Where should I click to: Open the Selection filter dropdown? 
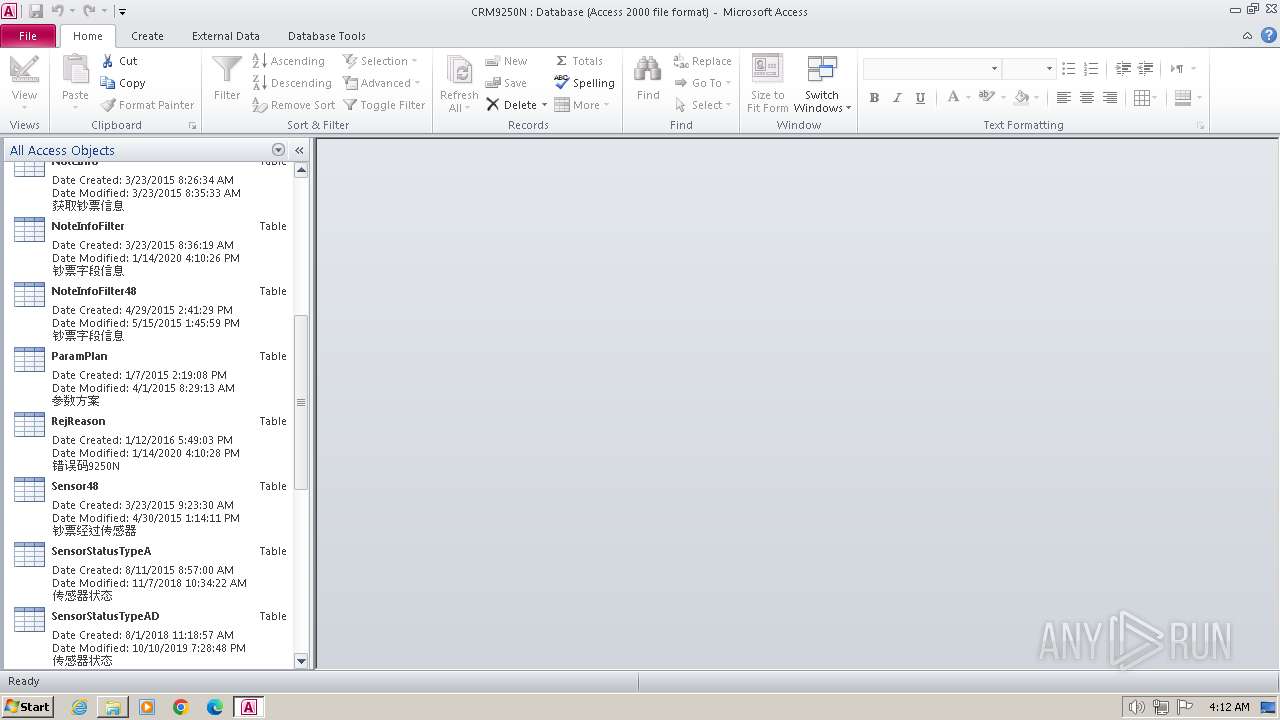[x=380, y=61]
